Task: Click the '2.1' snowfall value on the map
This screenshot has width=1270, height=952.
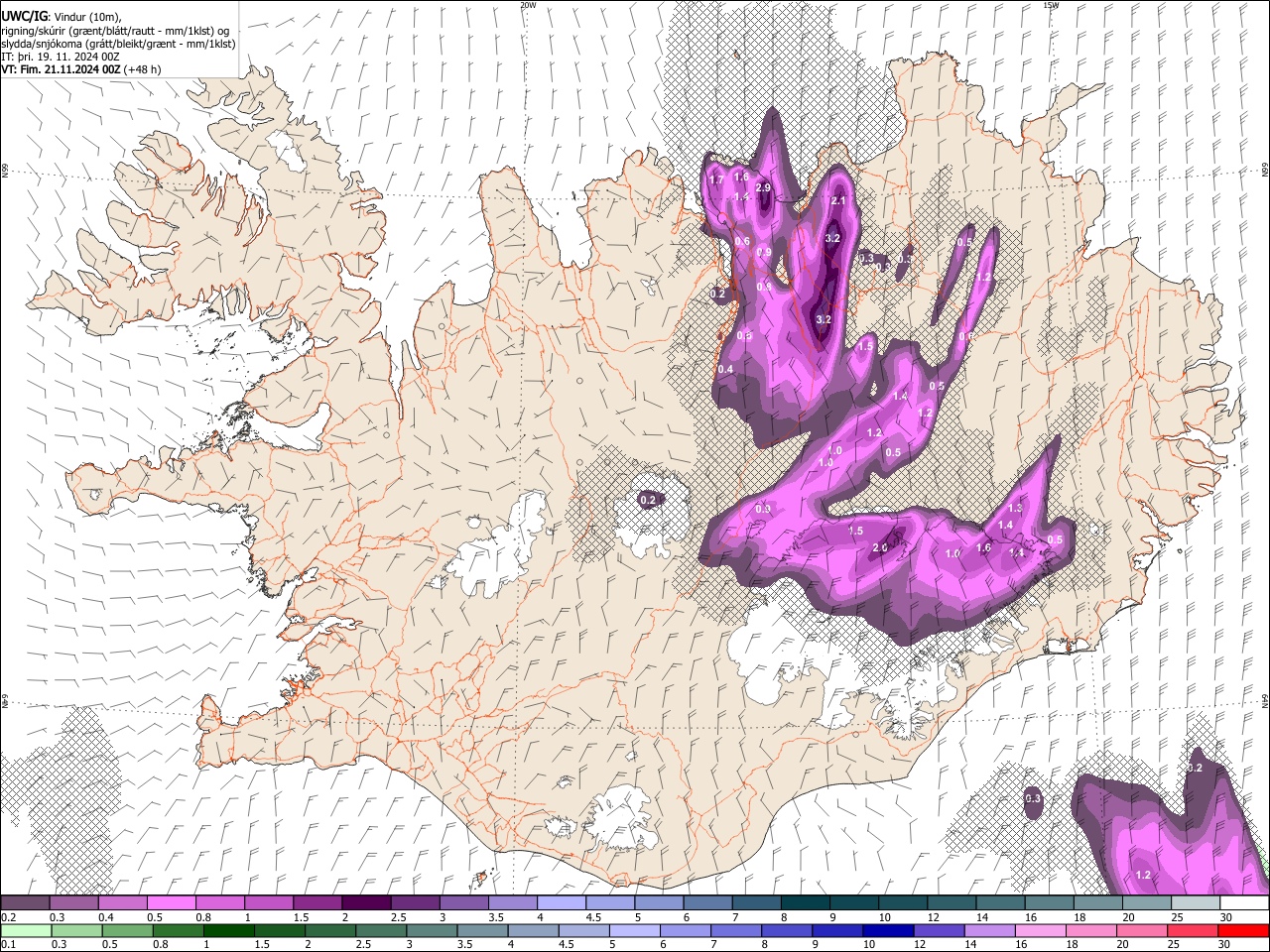Action: click(836, 201)
